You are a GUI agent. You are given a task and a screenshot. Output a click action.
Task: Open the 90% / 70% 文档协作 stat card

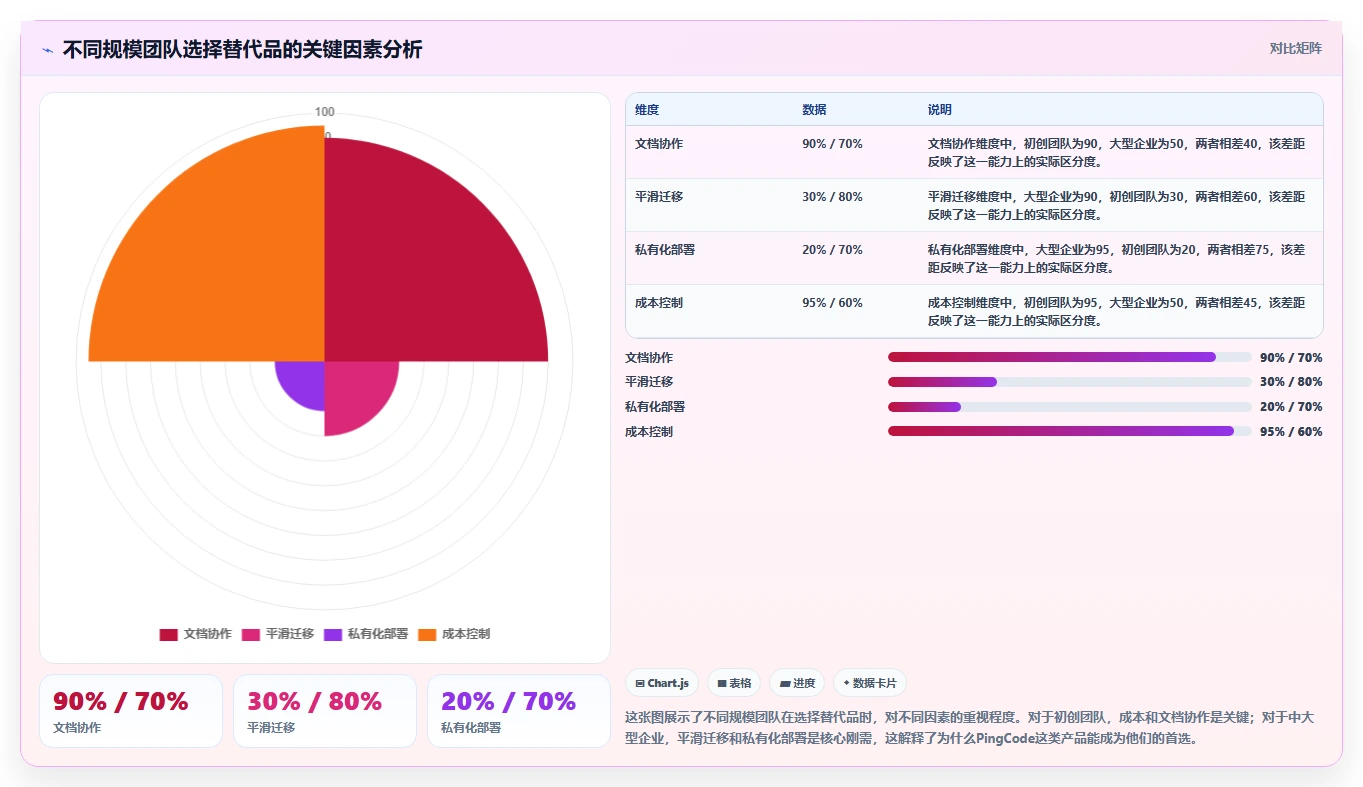pos(131,711)
